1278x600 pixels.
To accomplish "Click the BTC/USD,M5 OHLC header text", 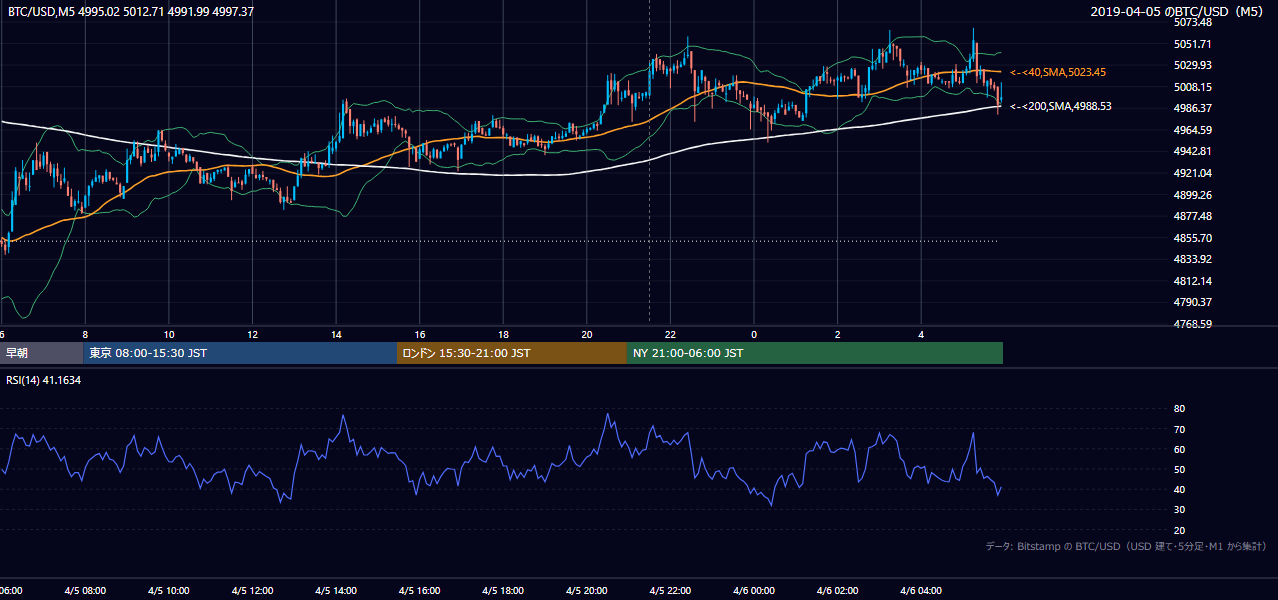I will (x=131, y=11).
